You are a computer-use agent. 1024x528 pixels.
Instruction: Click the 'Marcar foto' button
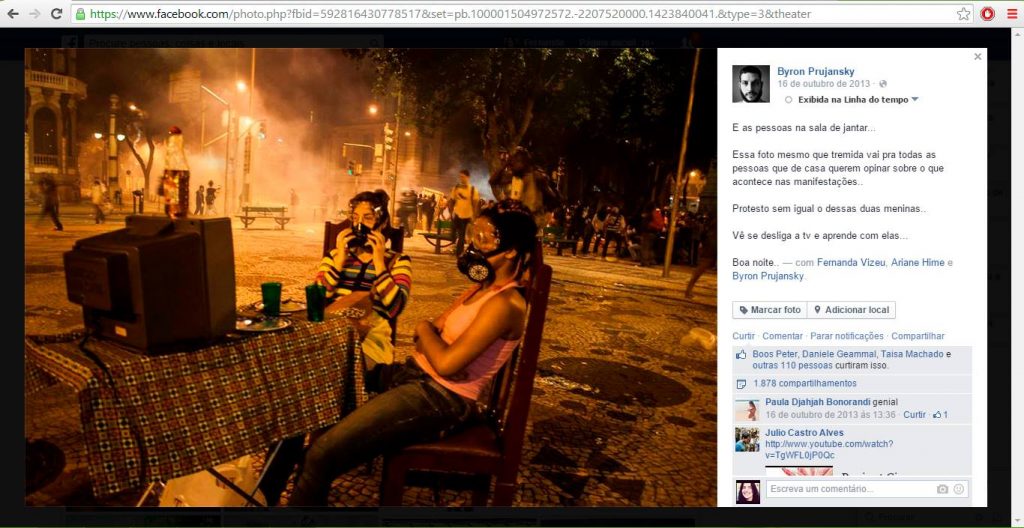(x=770, y=310)
